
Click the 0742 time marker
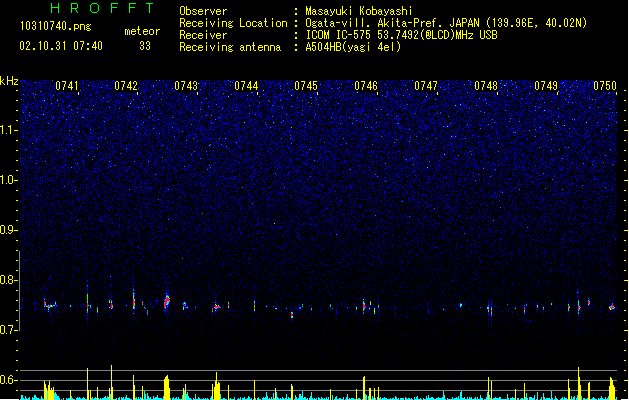[126, 86]
